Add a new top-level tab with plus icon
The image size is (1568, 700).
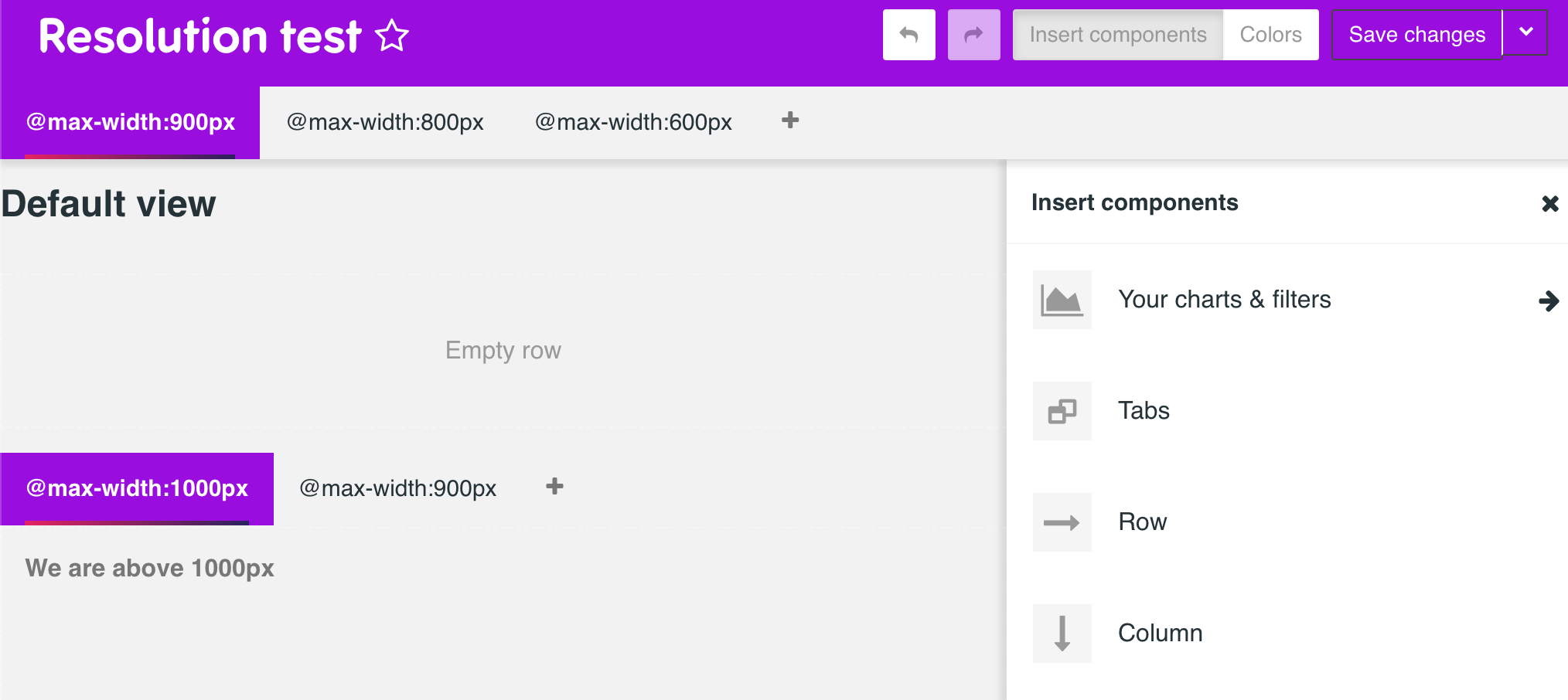point(790,121)
